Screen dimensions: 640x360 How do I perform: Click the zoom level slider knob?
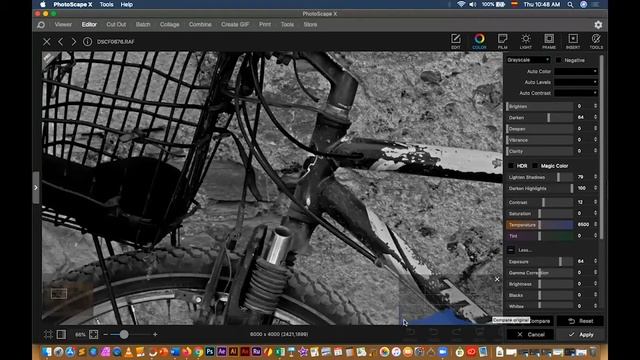[124, 334]
